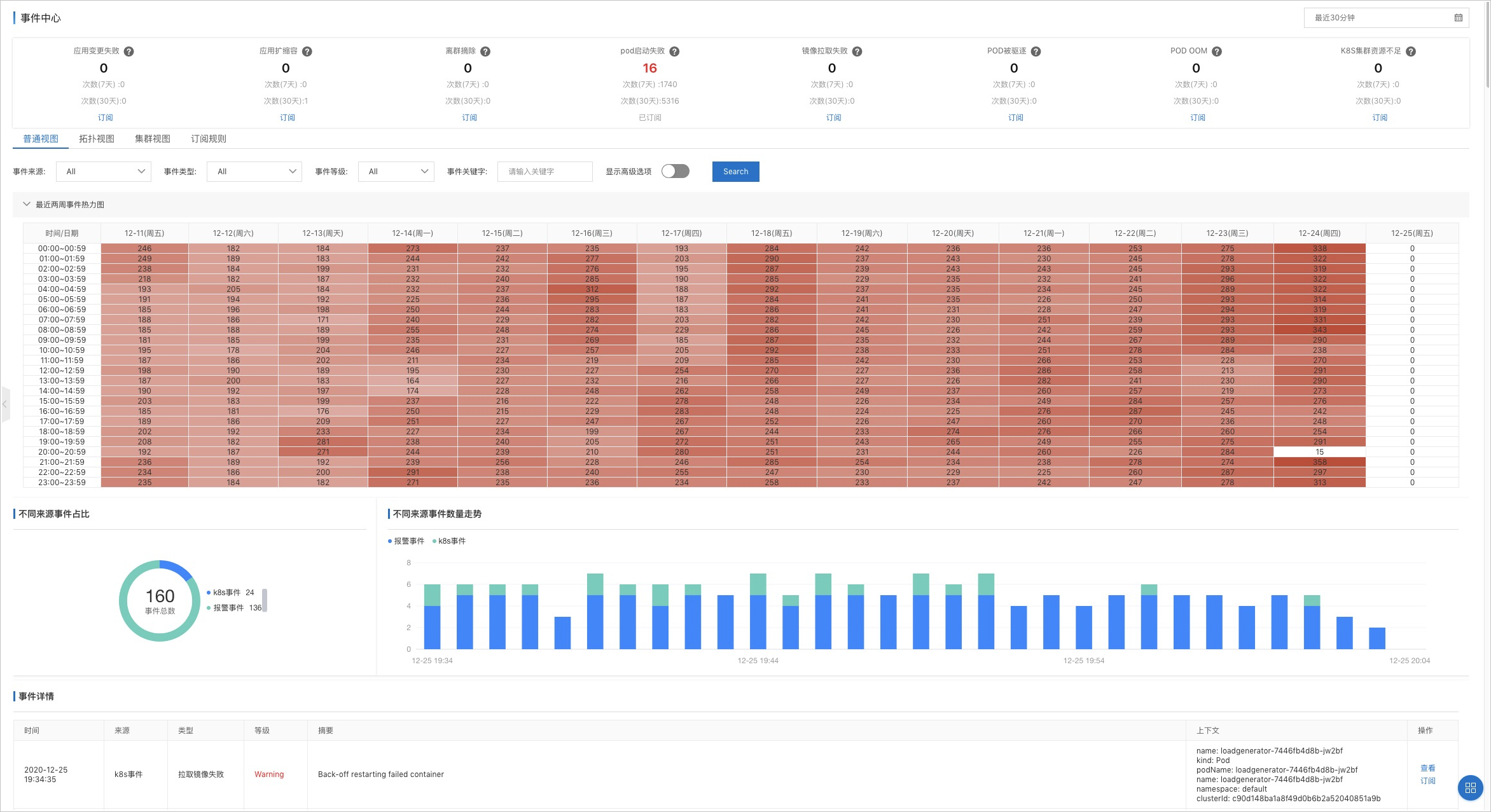Viewport: 1491px width, 812px height.
Task: Click 订阅 under POD OOM
Action: pyautogui.click(x=1198, y=118)
